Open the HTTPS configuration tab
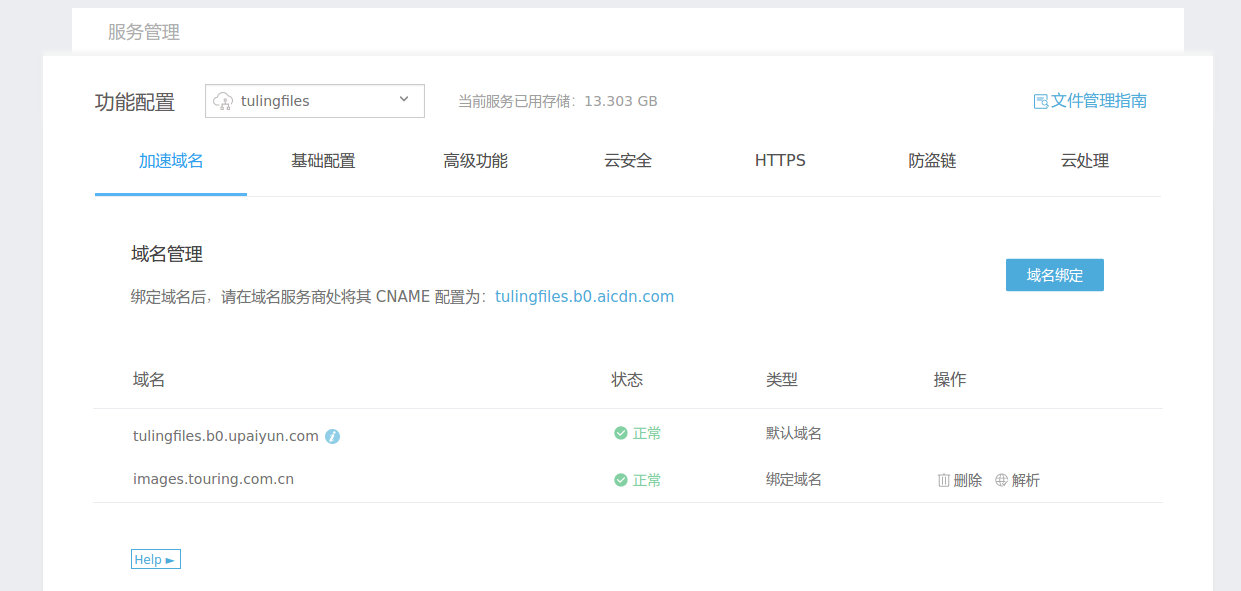1241x591 pixels. tap(780, 160)
